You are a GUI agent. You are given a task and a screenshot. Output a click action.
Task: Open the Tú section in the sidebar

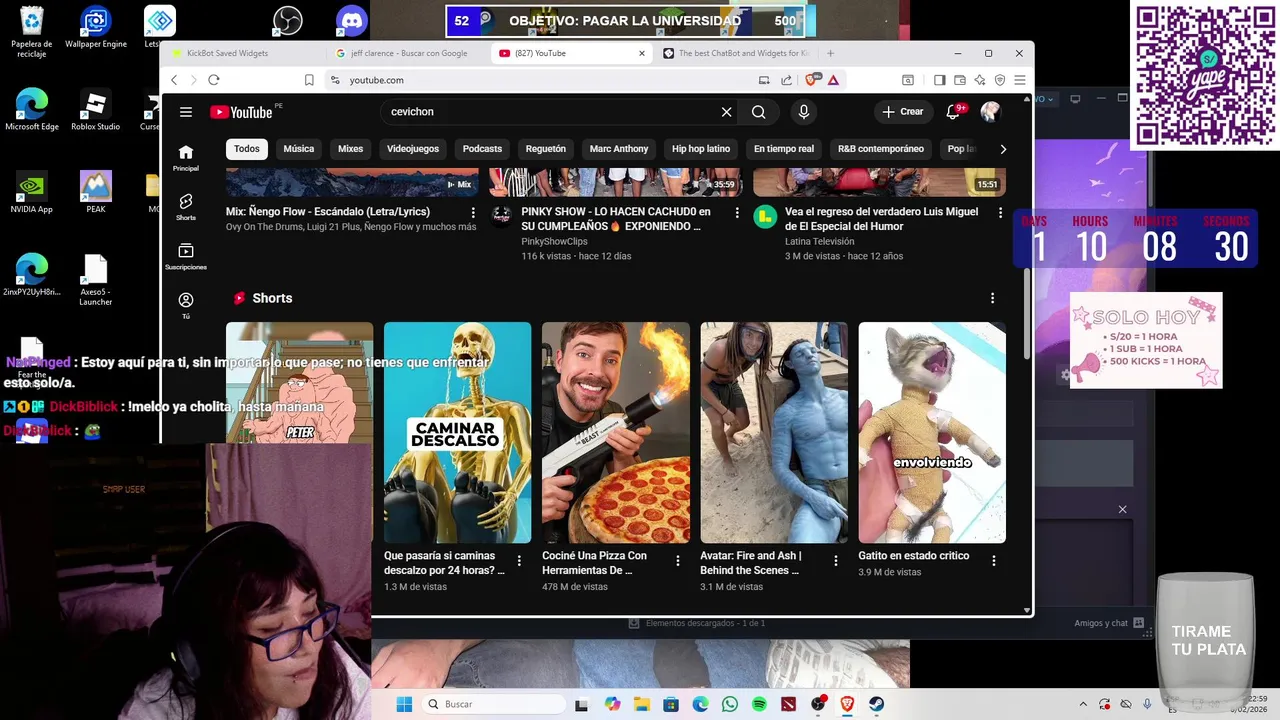(x=186, y=305)
